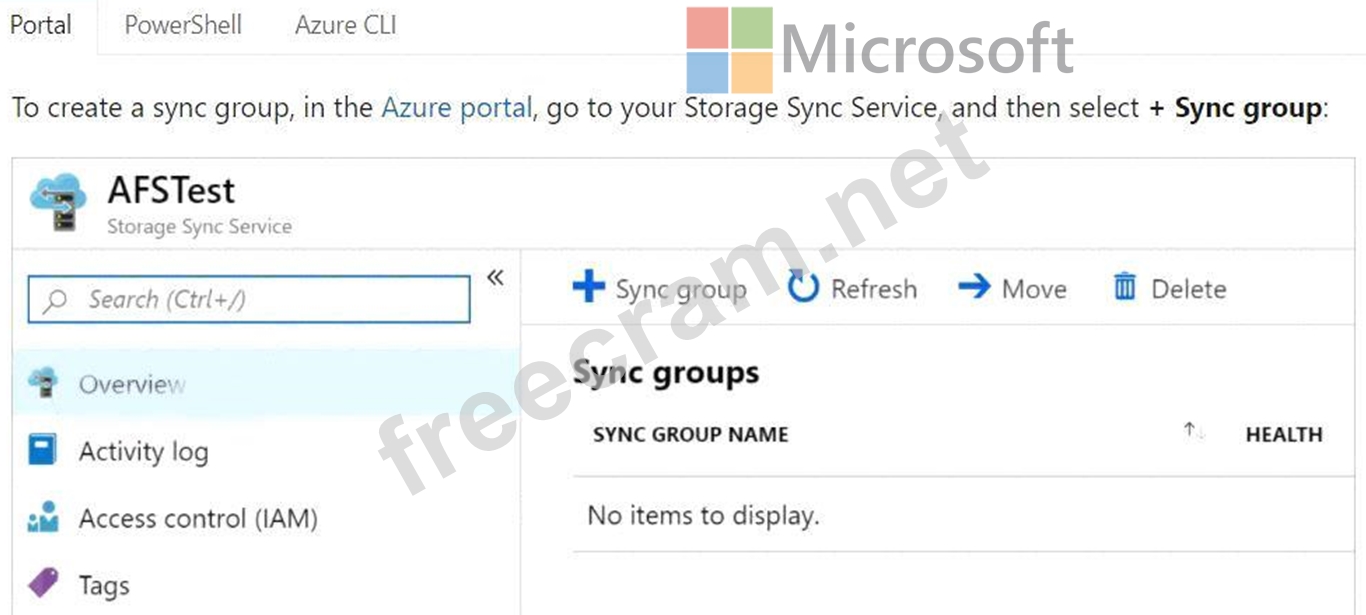Collapse the sidebar with double chevron
The width and height of the screenshot is (1366, 615).
[x=495, y=278]
